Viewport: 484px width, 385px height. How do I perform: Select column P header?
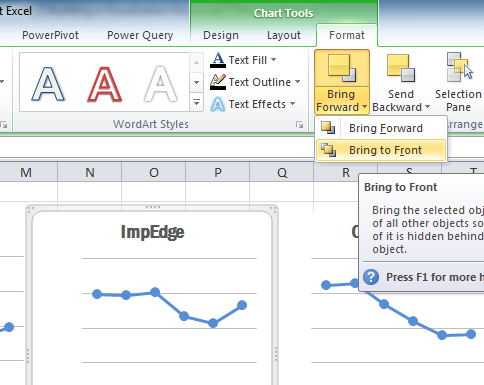(218, 172)
